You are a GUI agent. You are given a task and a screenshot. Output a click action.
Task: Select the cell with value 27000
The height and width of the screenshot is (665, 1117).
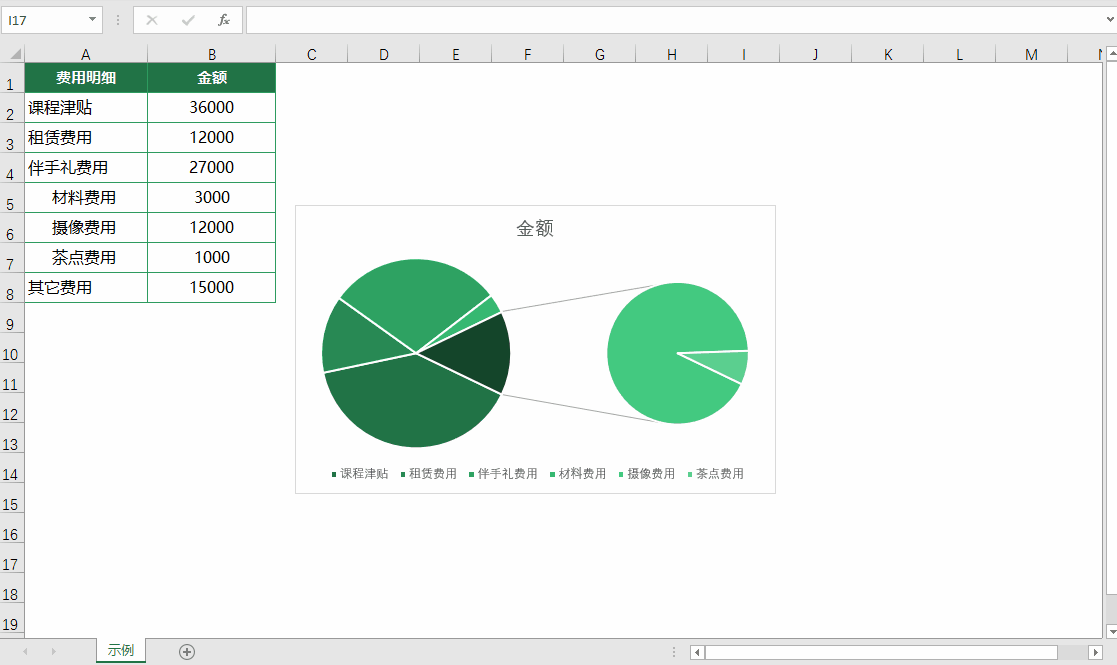[x=212, y=167]
